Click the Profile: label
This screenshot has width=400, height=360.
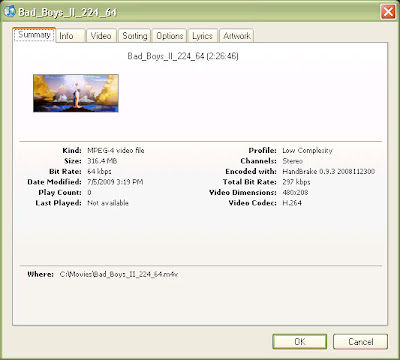[262, 150]
